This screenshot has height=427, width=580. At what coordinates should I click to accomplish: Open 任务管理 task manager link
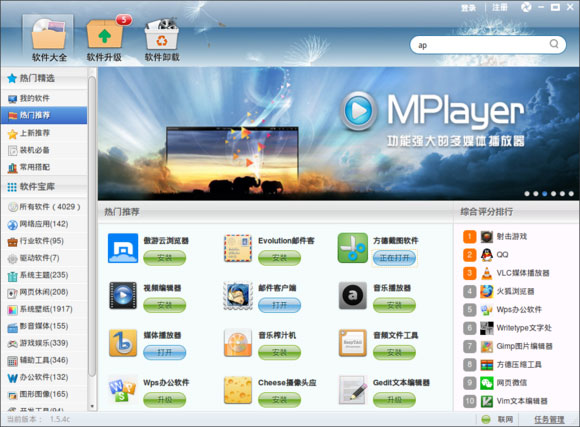tap(549, 419)
